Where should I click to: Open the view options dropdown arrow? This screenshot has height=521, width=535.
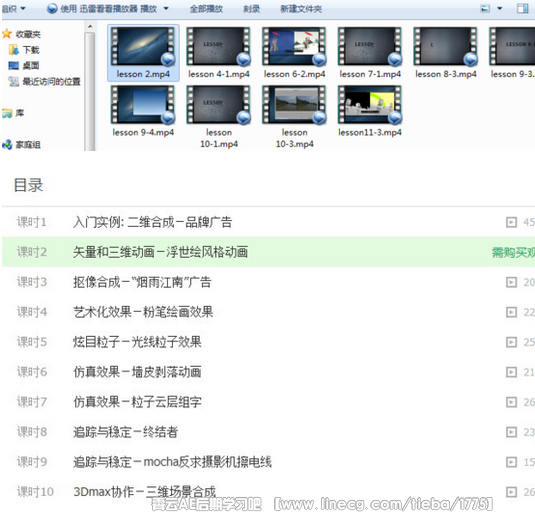(x=500, y=9)
